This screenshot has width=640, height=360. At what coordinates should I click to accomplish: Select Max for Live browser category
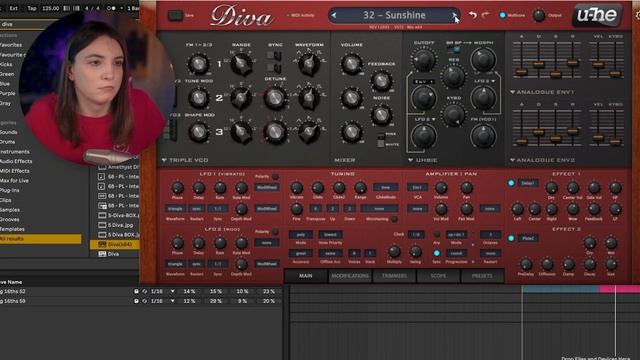pyautogui.click(x=15, y=180)
